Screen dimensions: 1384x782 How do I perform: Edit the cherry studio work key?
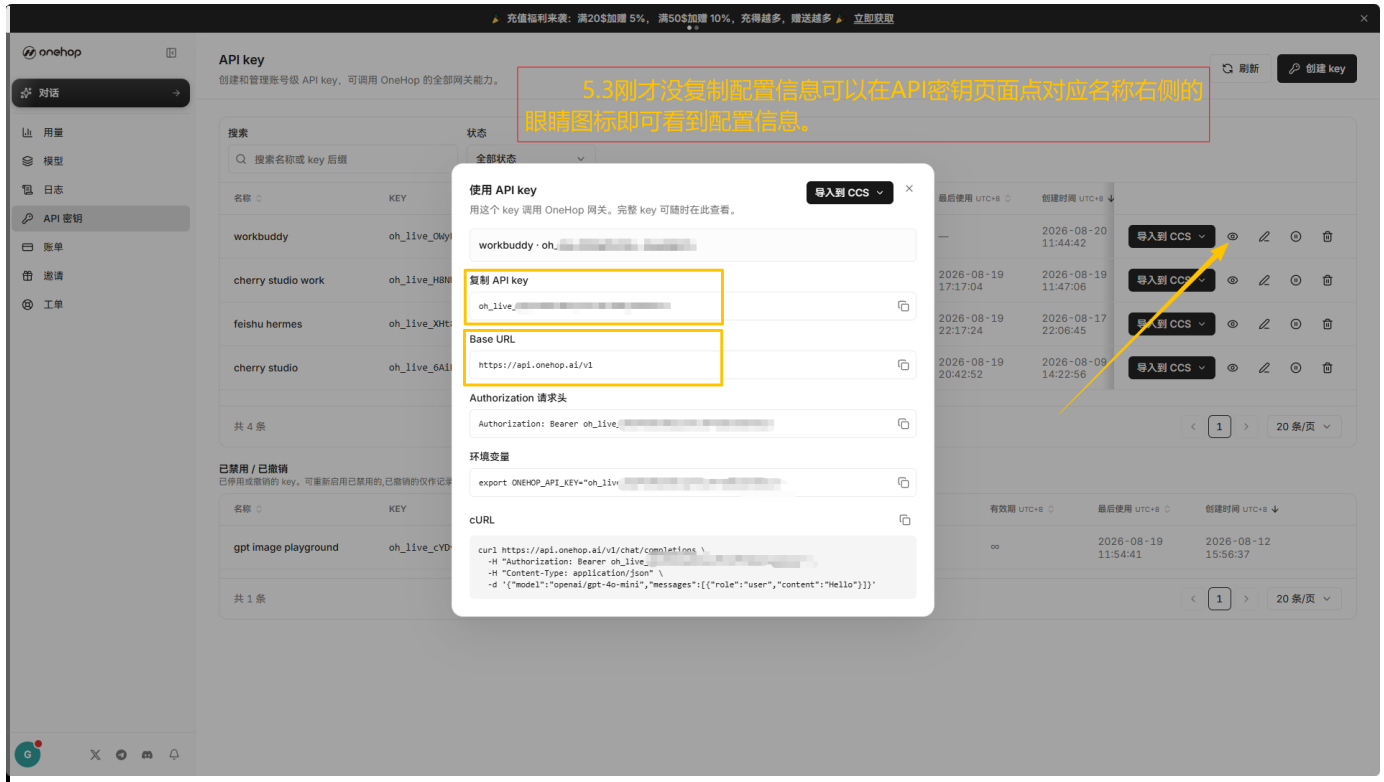(1264, 281)
